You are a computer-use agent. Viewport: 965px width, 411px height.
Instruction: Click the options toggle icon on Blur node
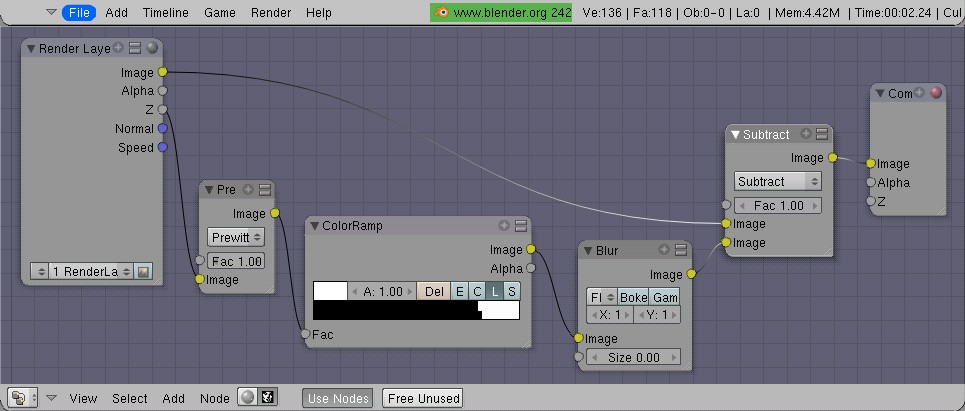[x=681, y=250]
